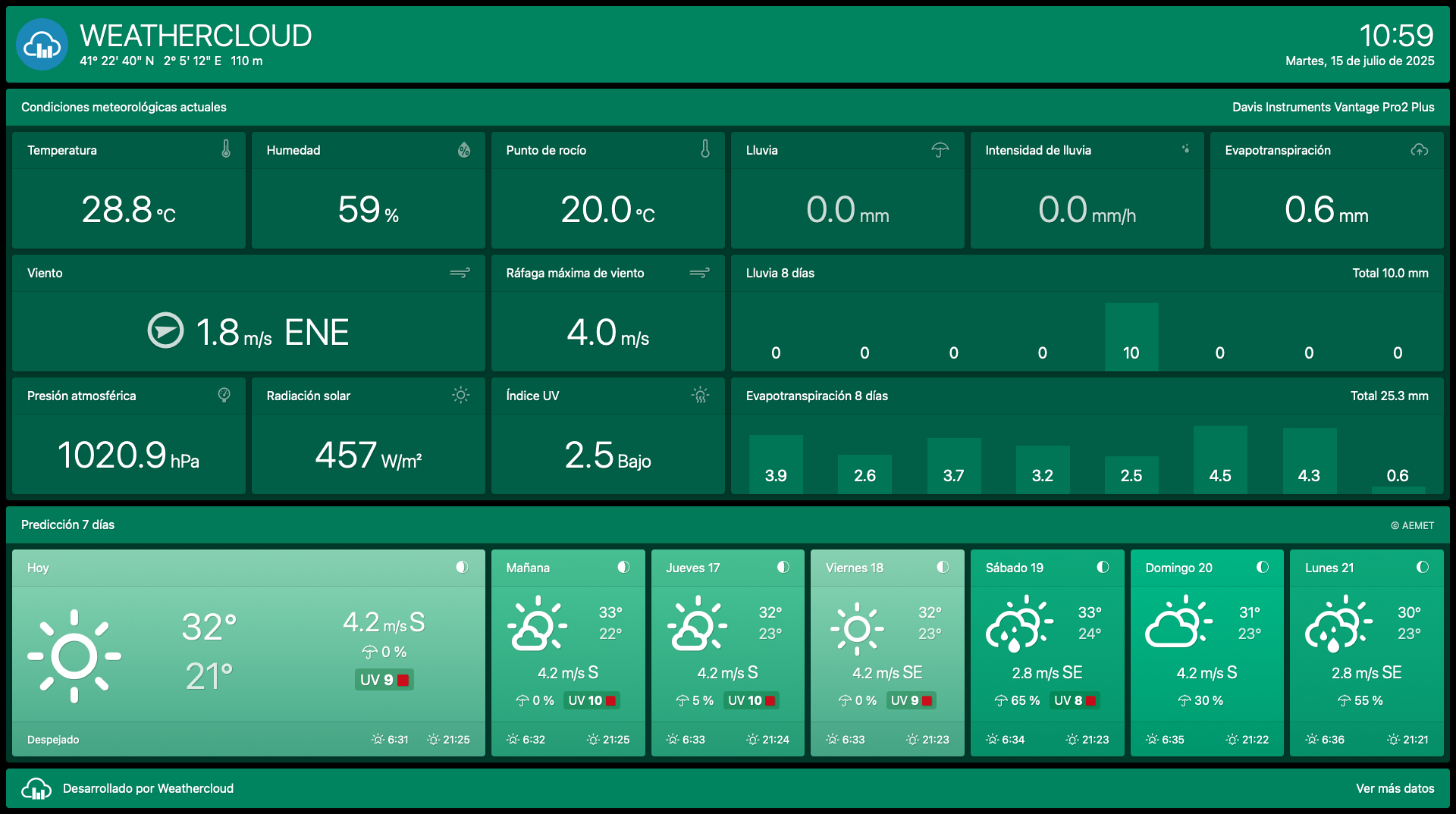Select the Jueves 17 forecast header
Screen dimensions: 1456x814
coord(728,568)
